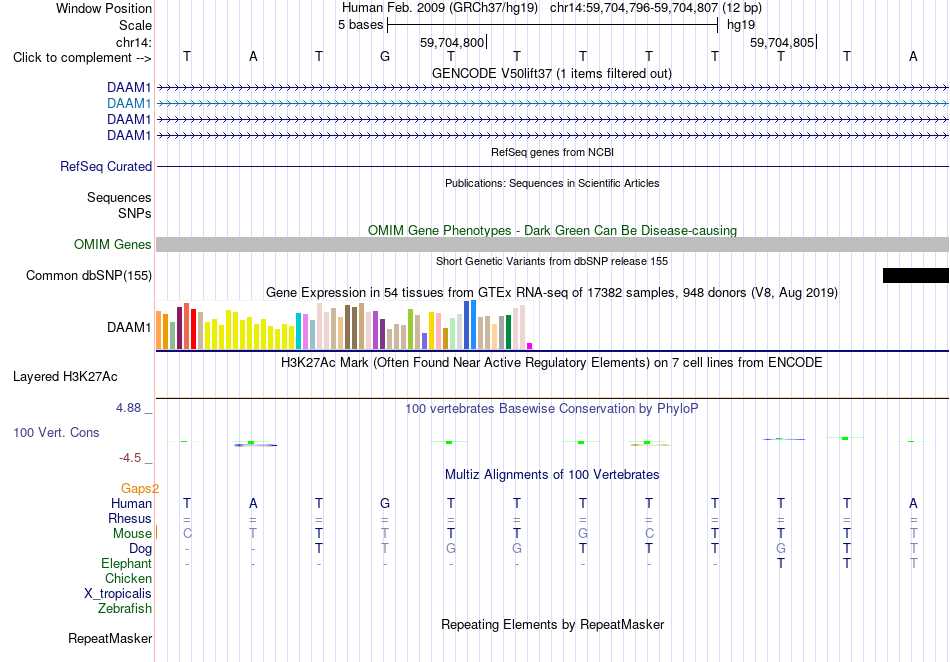Click the "Layered H3K27Ac" track label
This screenshot has height=662, width=950.
tap(65, 376)
